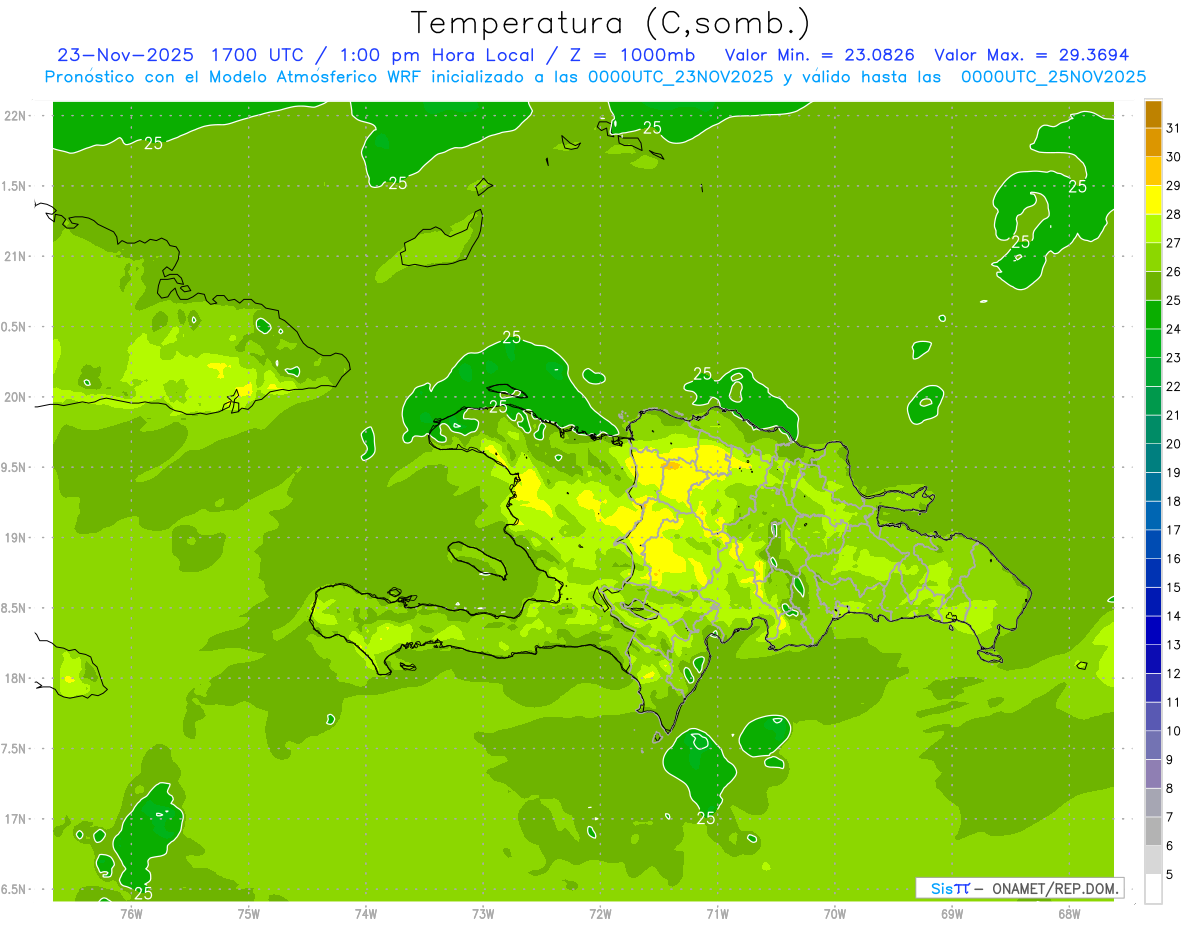Click the '75W' longitude axis label
1200x927 pixels.
coord(249,913)
